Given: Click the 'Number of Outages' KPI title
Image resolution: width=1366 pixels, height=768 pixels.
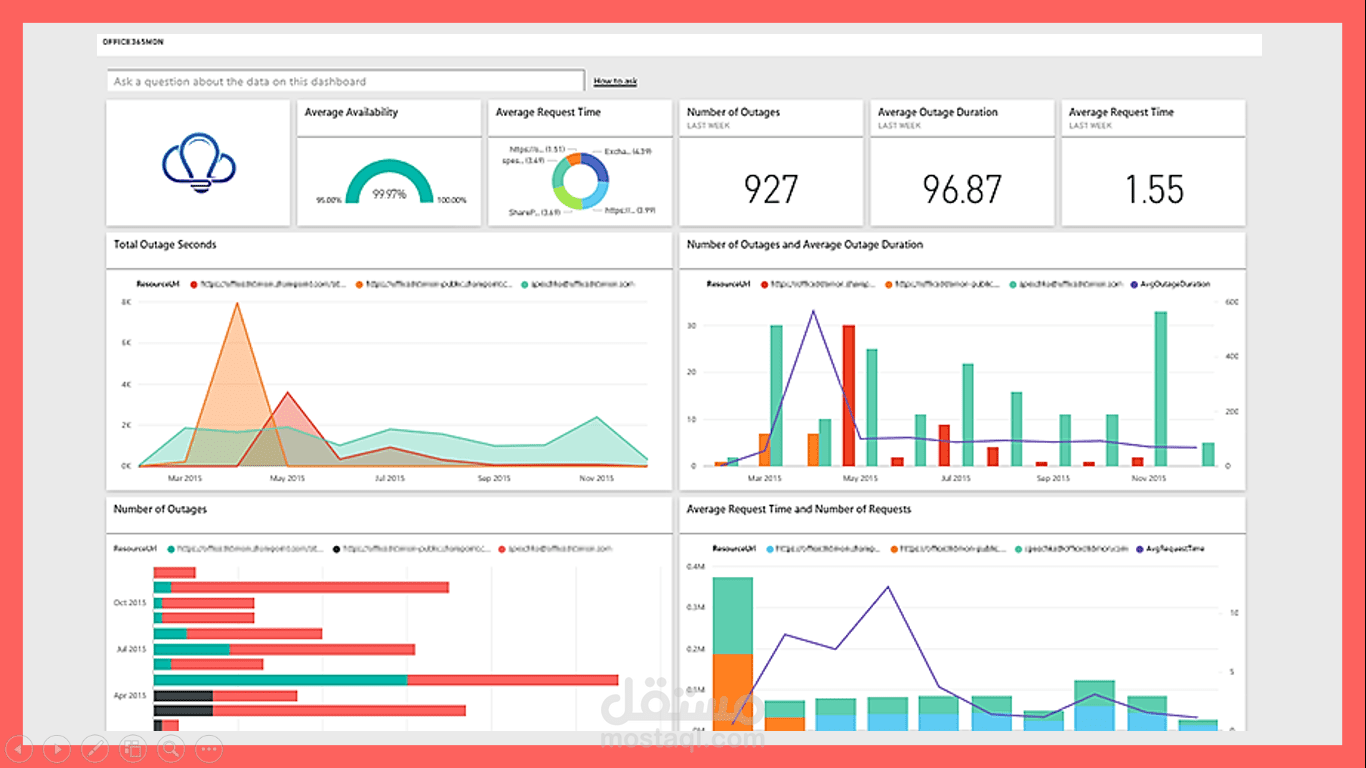Looking at the screenshot, I should [x=733, y=113].
